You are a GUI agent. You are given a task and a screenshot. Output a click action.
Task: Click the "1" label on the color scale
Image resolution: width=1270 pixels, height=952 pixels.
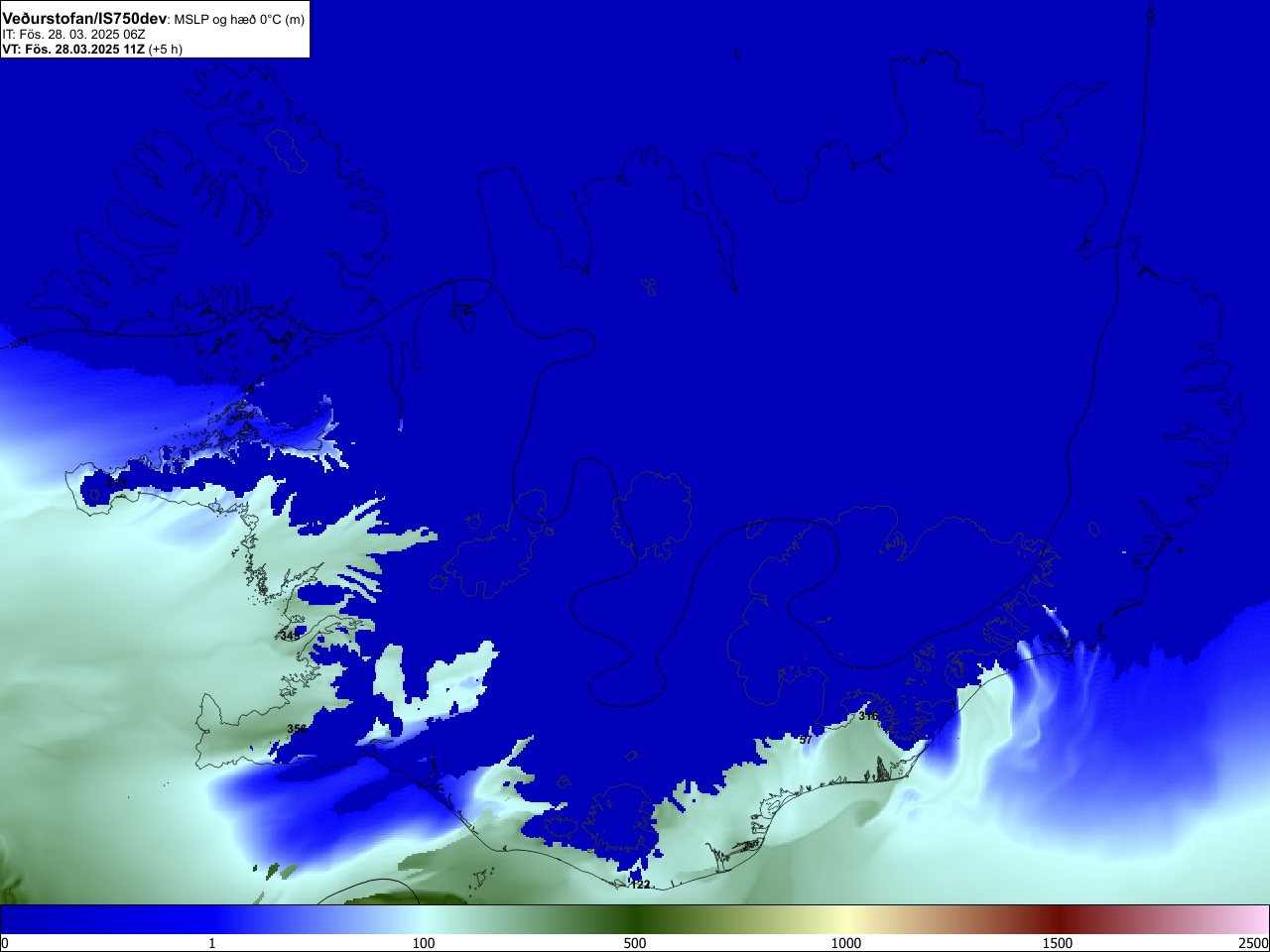click(212, 943)
